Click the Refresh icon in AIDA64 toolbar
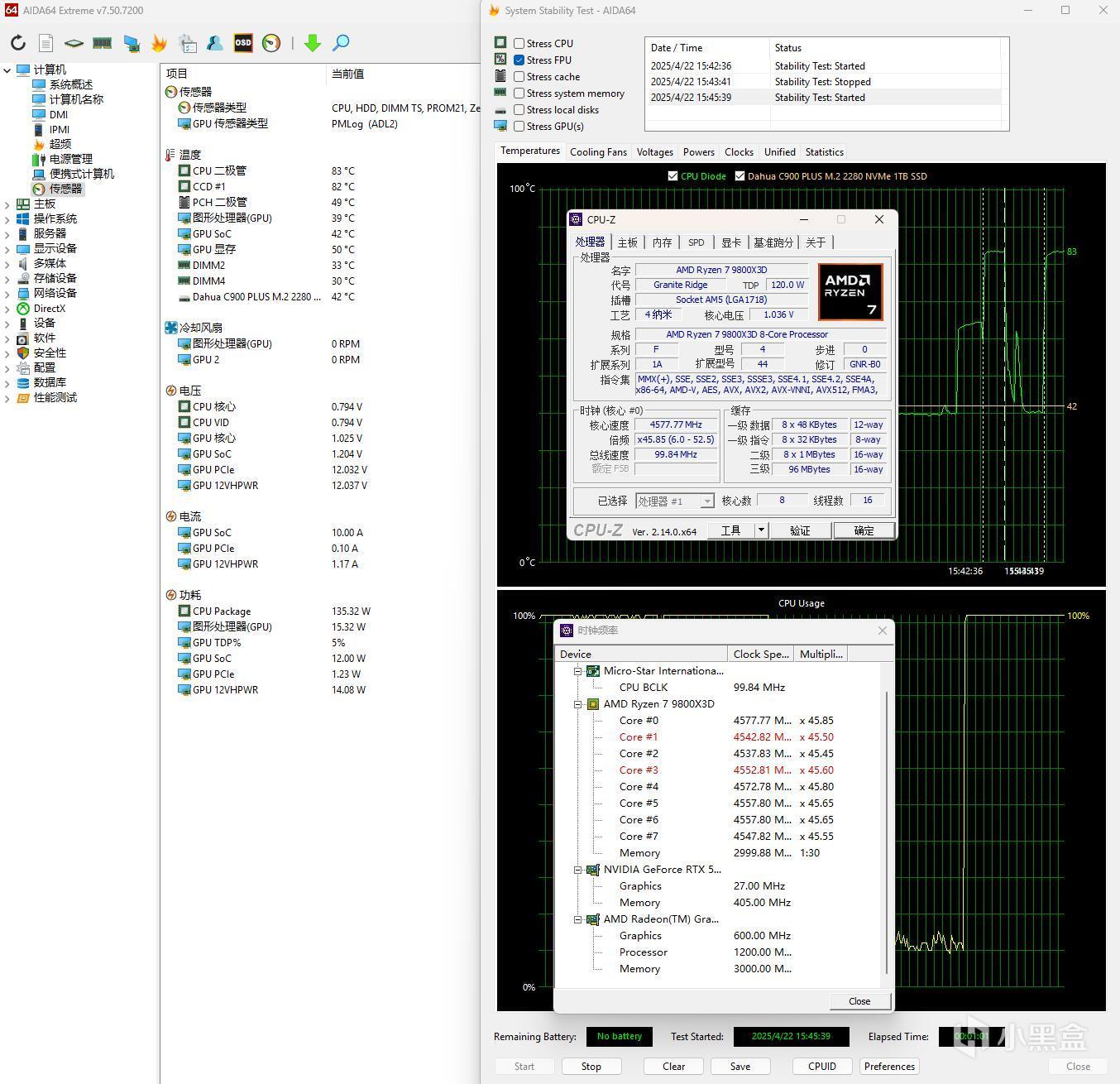 pos(18,43)
